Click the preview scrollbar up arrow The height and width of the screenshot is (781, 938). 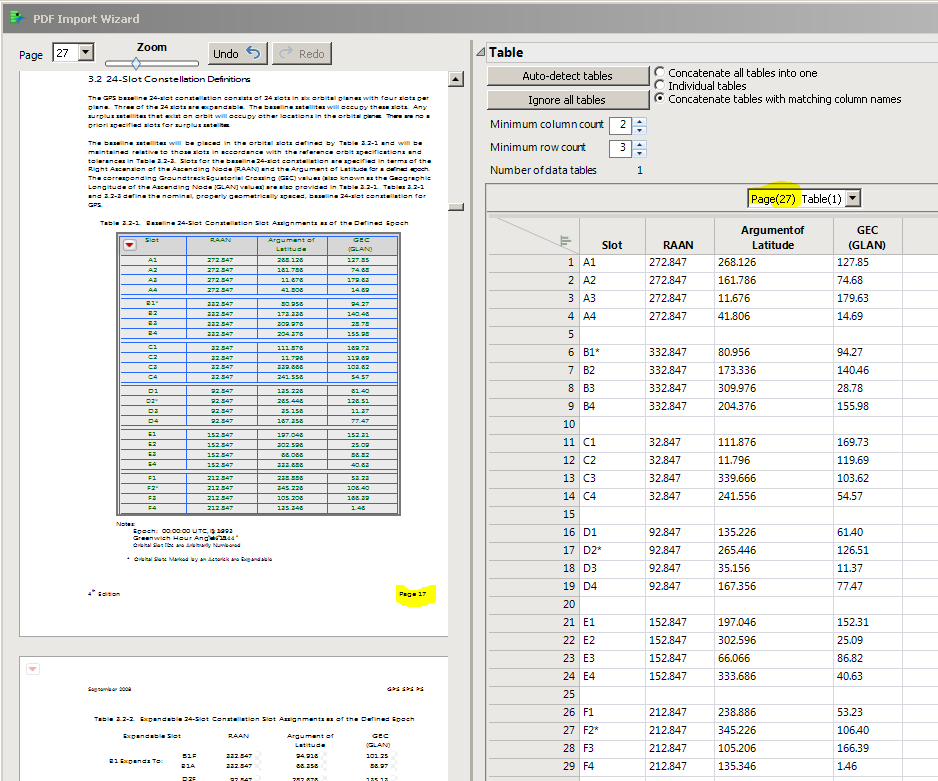tap(457, 78)
